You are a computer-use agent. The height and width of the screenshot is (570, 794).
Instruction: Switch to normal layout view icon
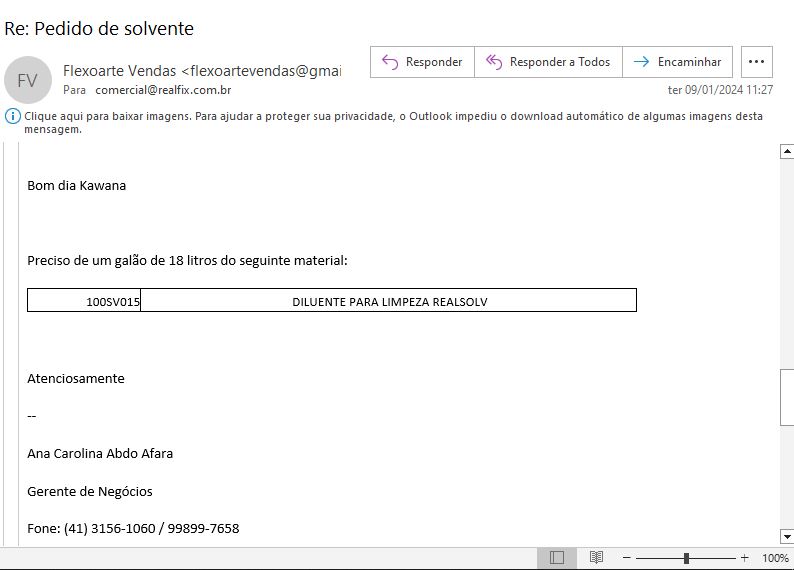pos(557,558)
